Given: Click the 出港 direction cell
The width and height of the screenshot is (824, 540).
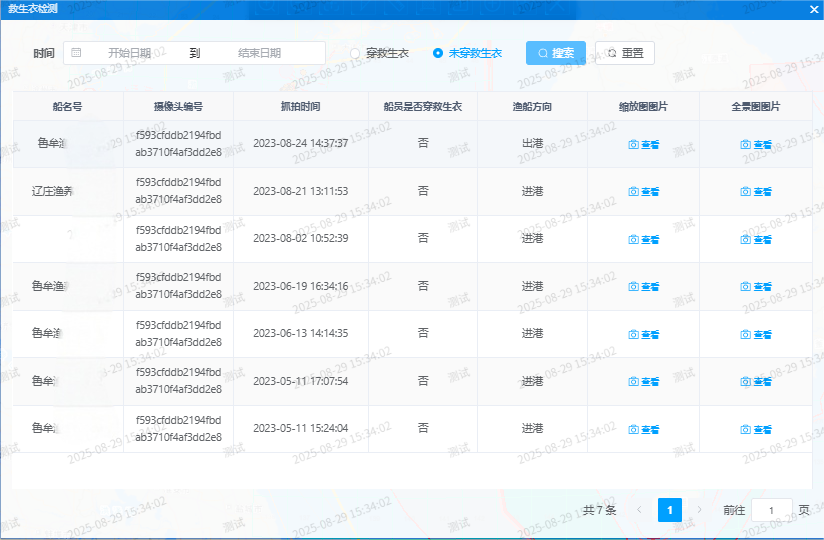Looking at the screenshot, I should click(x=532, y=143).
